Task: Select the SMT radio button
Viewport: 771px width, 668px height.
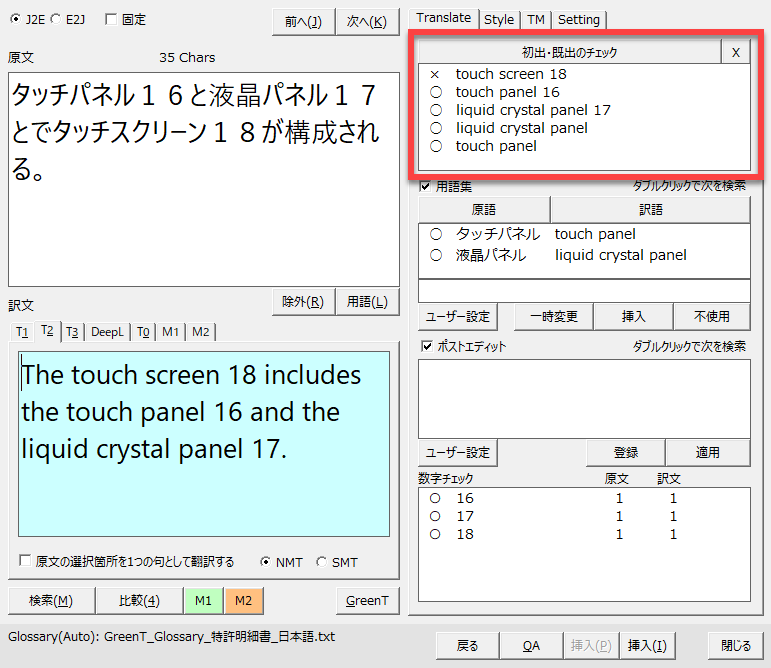Action: 321,562
